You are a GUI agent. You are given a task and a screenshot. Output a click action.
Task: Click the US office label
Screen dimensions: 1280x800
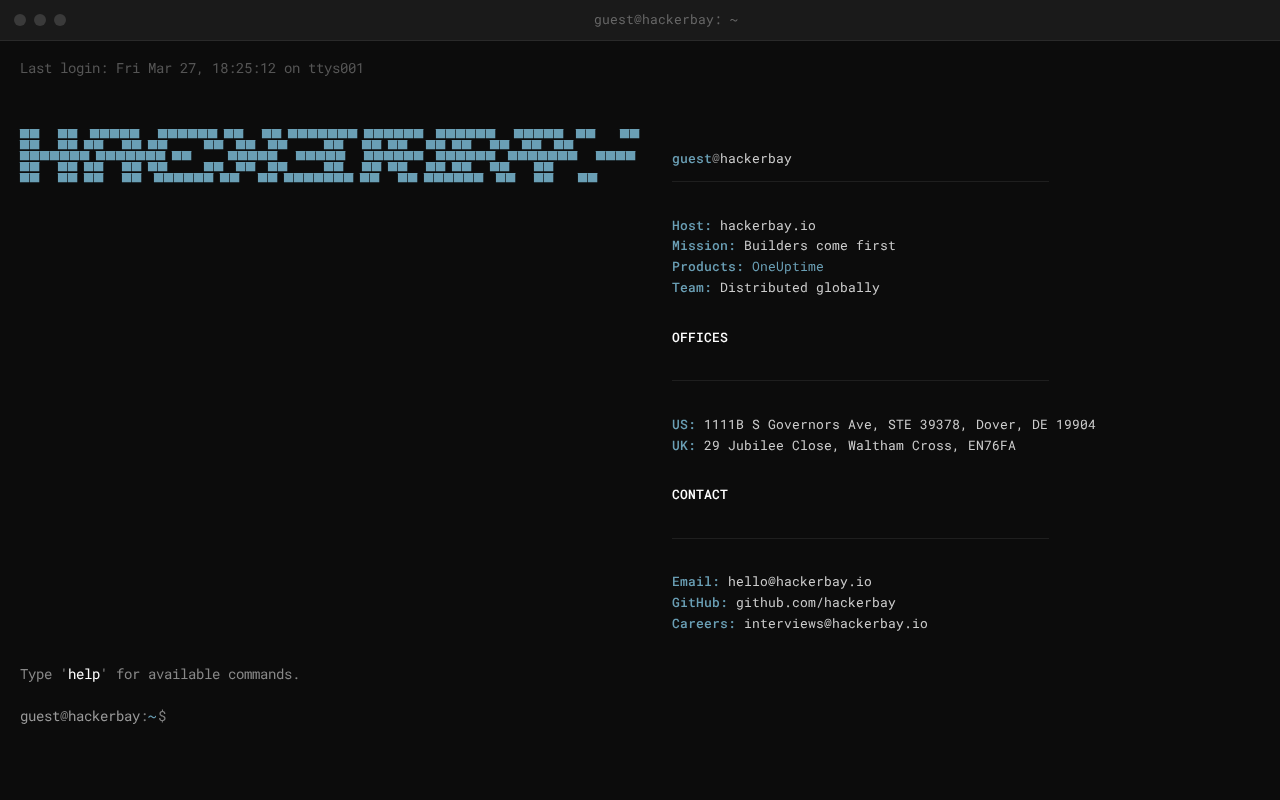pos(684,425)
